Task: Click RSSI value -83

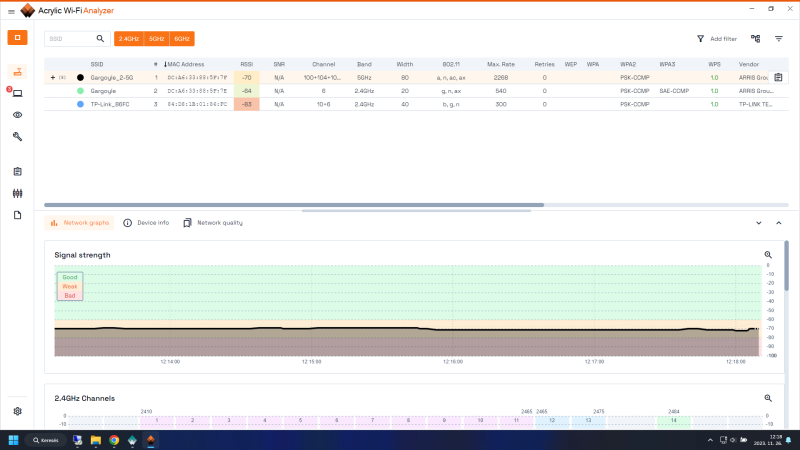Action: point(246,104)
